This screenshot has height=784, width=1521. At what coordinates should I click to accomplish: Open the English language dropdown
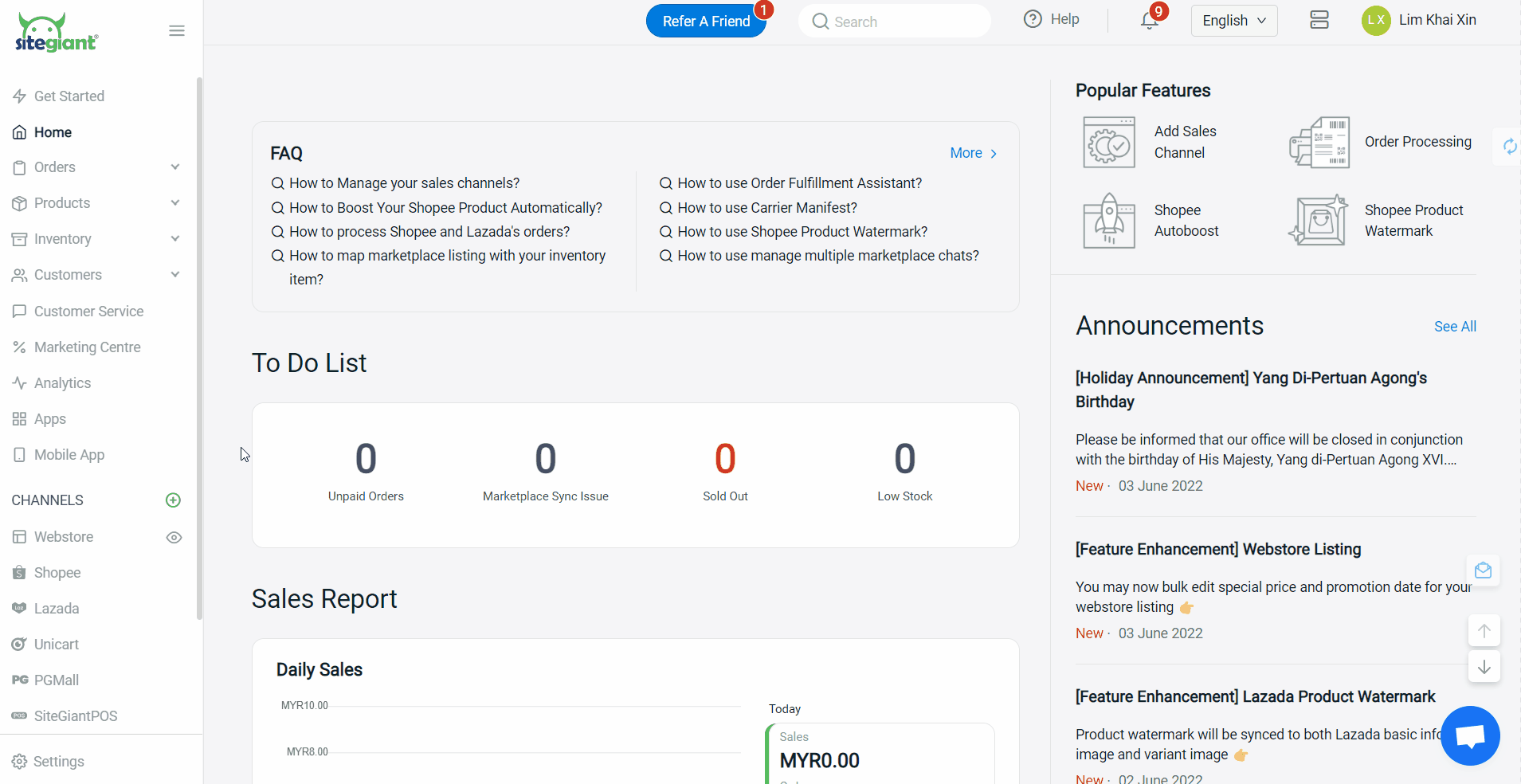pyautogui.click(x=1234, y=21)
